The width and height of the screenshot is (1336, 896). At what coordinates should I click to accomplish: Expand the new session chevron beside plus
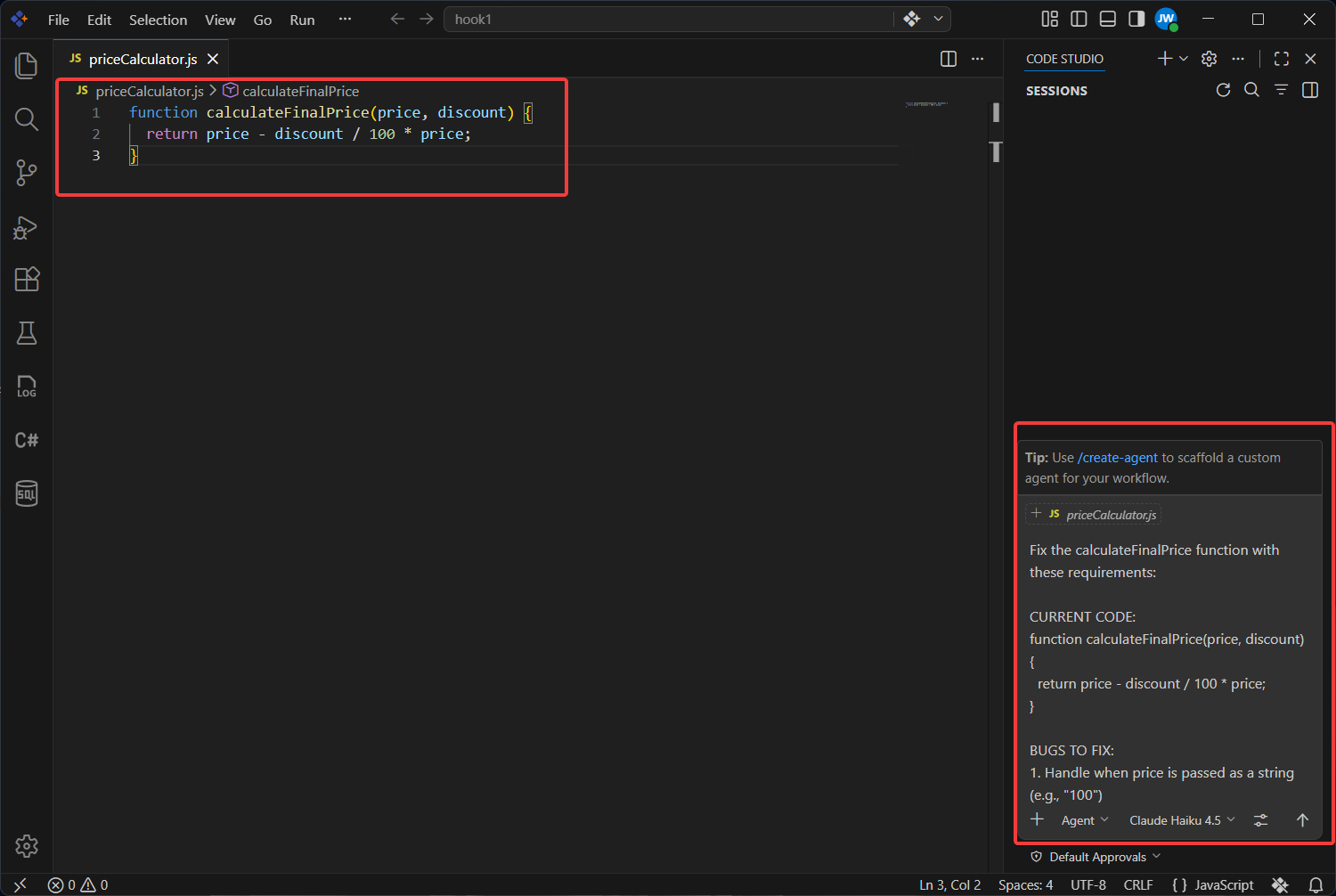[1184, 59]
